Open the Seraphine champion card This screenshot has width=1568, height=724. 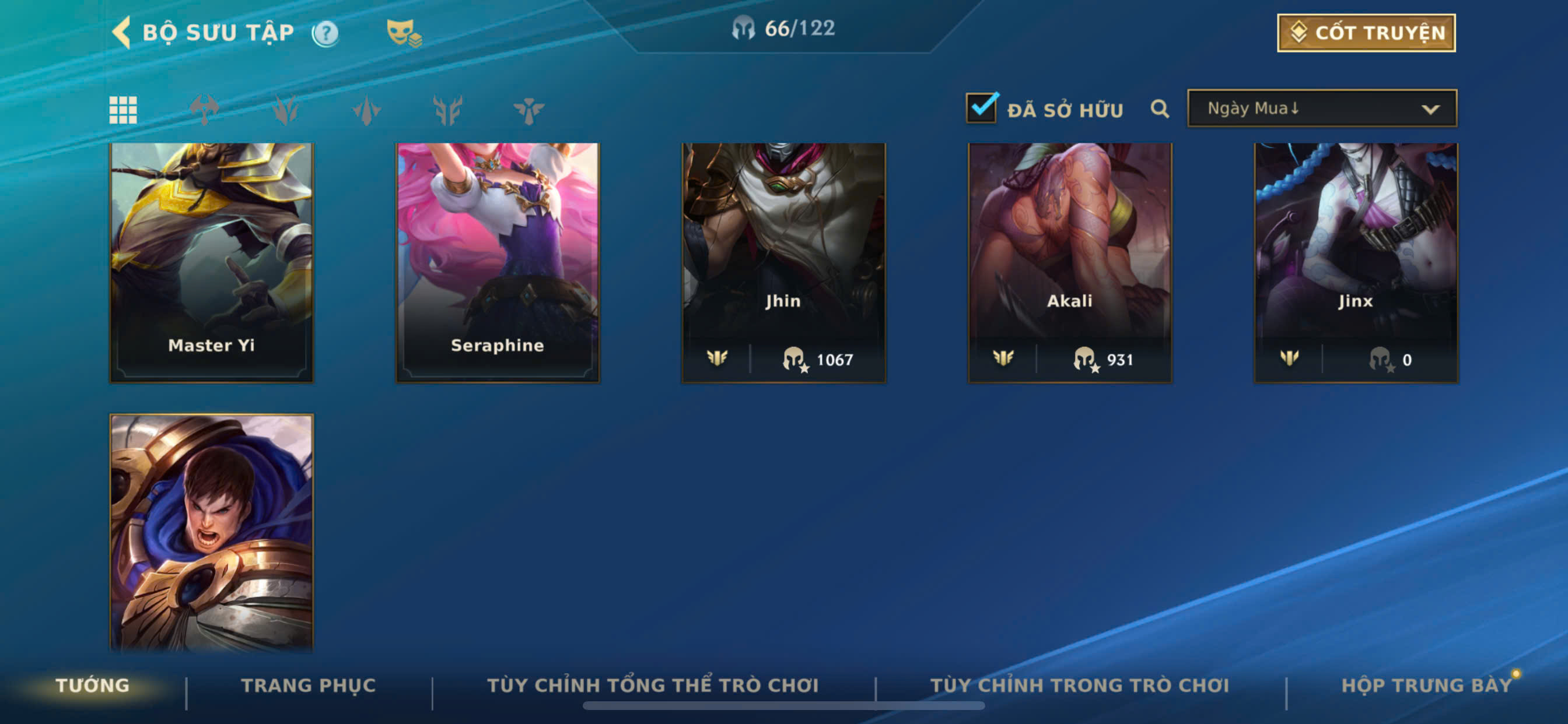(x=498, y=263)
